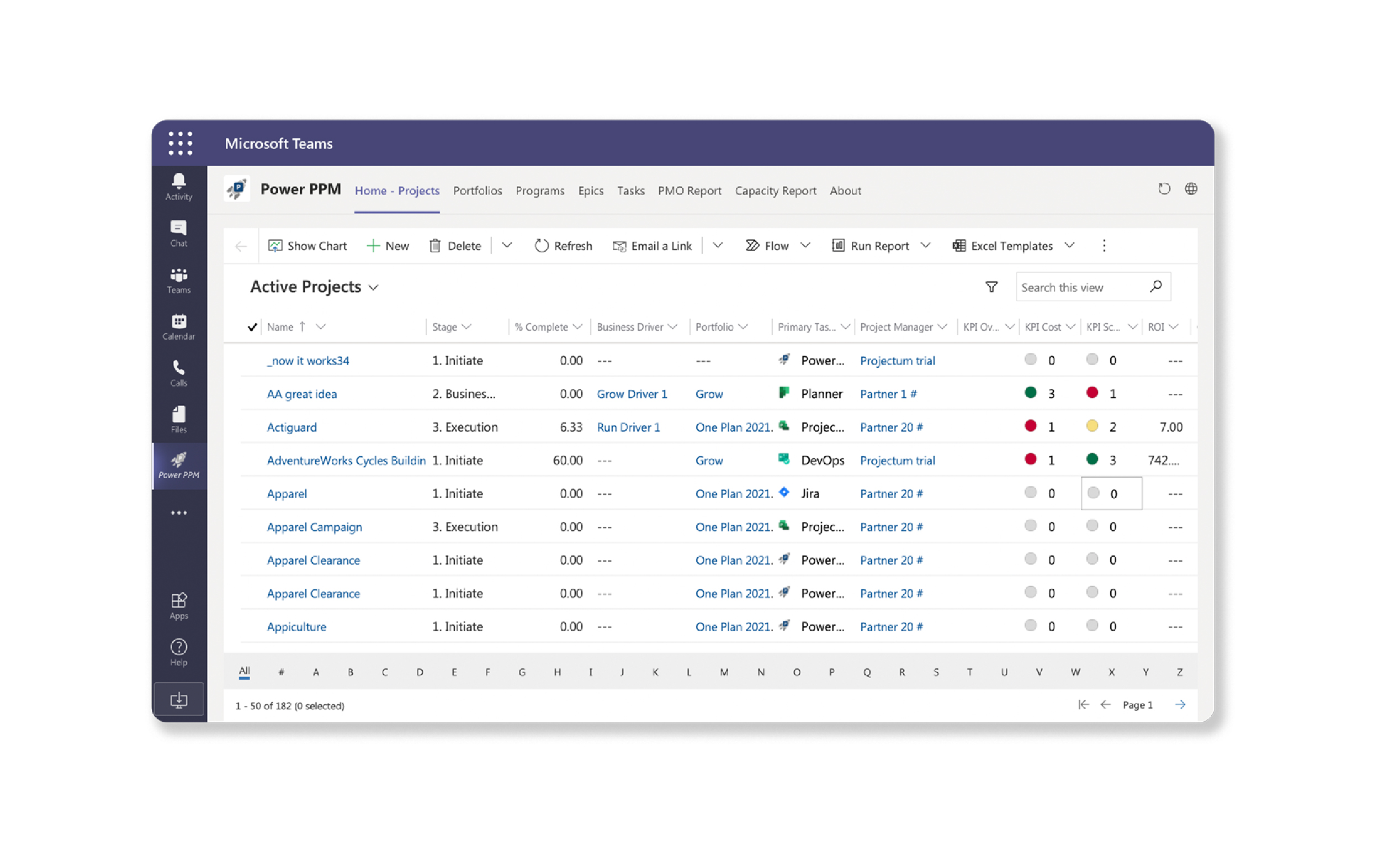Click the Show Chart button

click(x=307, y=246)
